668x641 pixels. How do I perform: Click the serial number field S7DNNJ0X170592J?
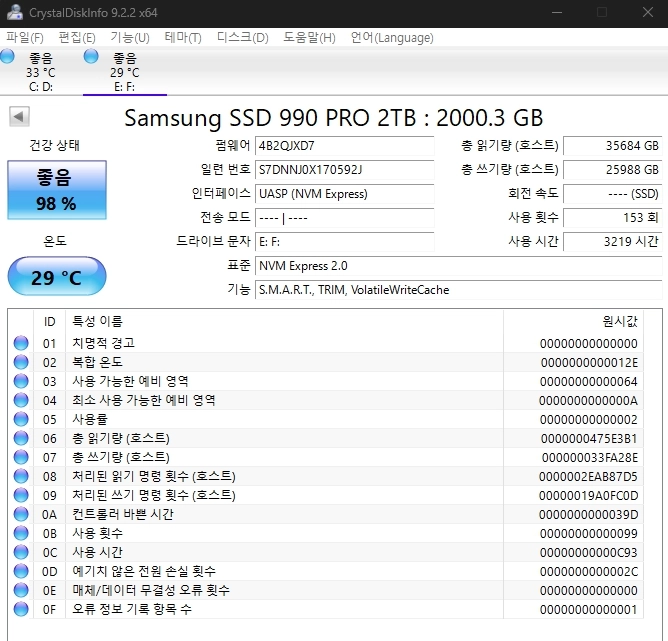[344, 170]
